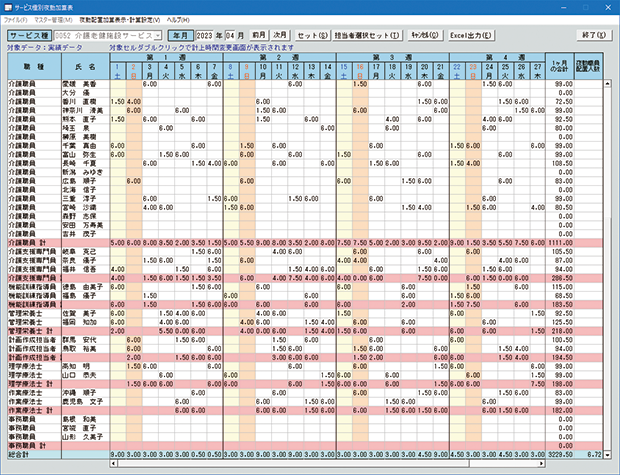620x476 pixels.
Task: Focus the month field showing 04
Action: 230,36
